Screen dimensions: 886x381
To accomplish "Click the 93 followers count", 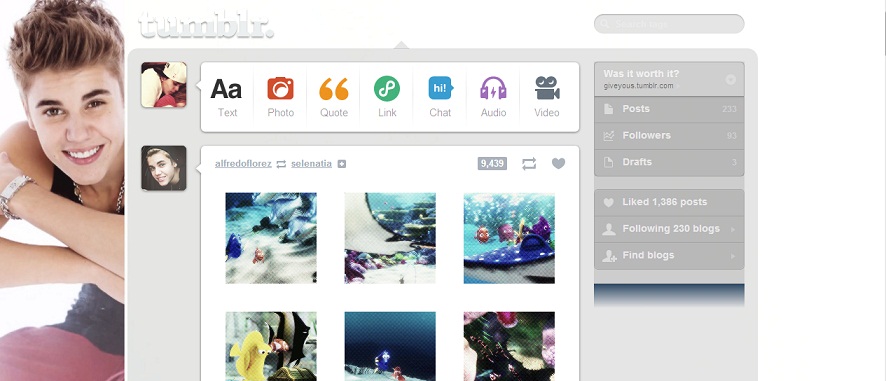I will [732, 136].
